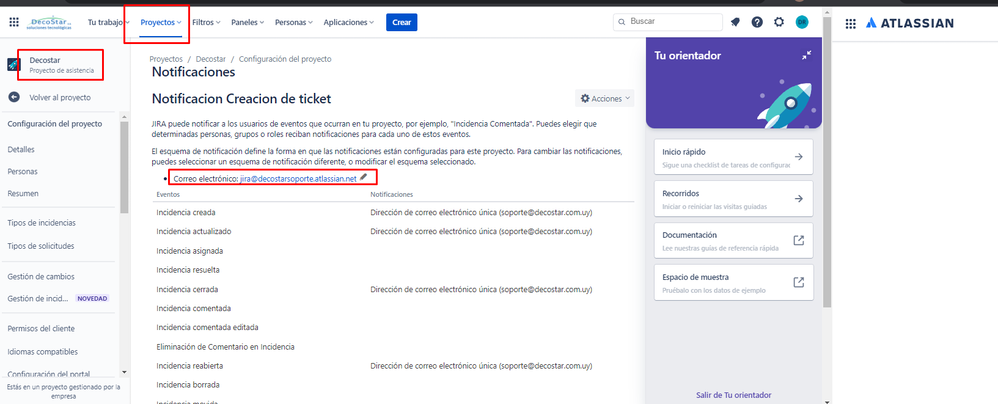
Task: Click the Atlassian logo in right window
Action: [910, 24]
